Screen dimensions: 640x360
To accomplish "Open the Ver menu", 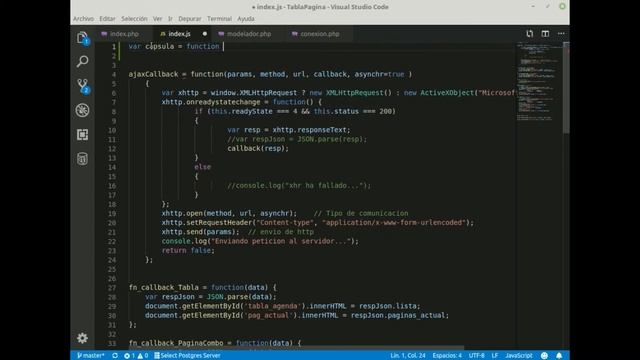I will [158, 19].
